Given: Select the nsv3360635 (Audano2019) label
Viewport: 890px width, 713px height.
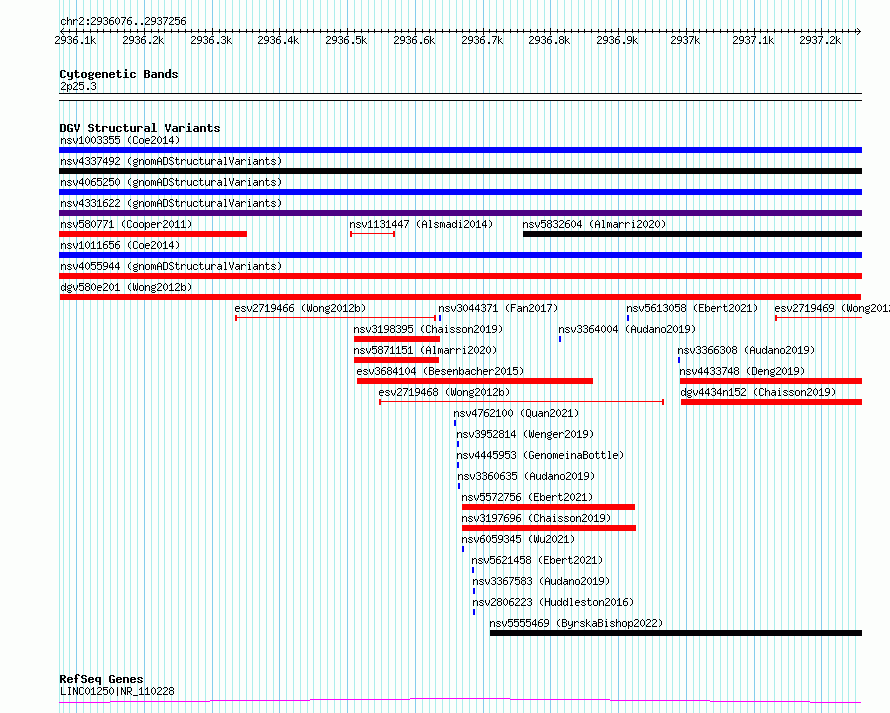Looking at the screenshot, I should (526, 476).
